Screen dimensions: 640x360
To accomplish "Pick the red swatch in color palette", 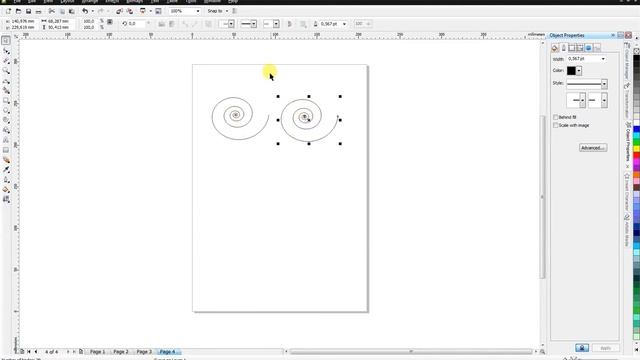I will click(x=636, y=156).
